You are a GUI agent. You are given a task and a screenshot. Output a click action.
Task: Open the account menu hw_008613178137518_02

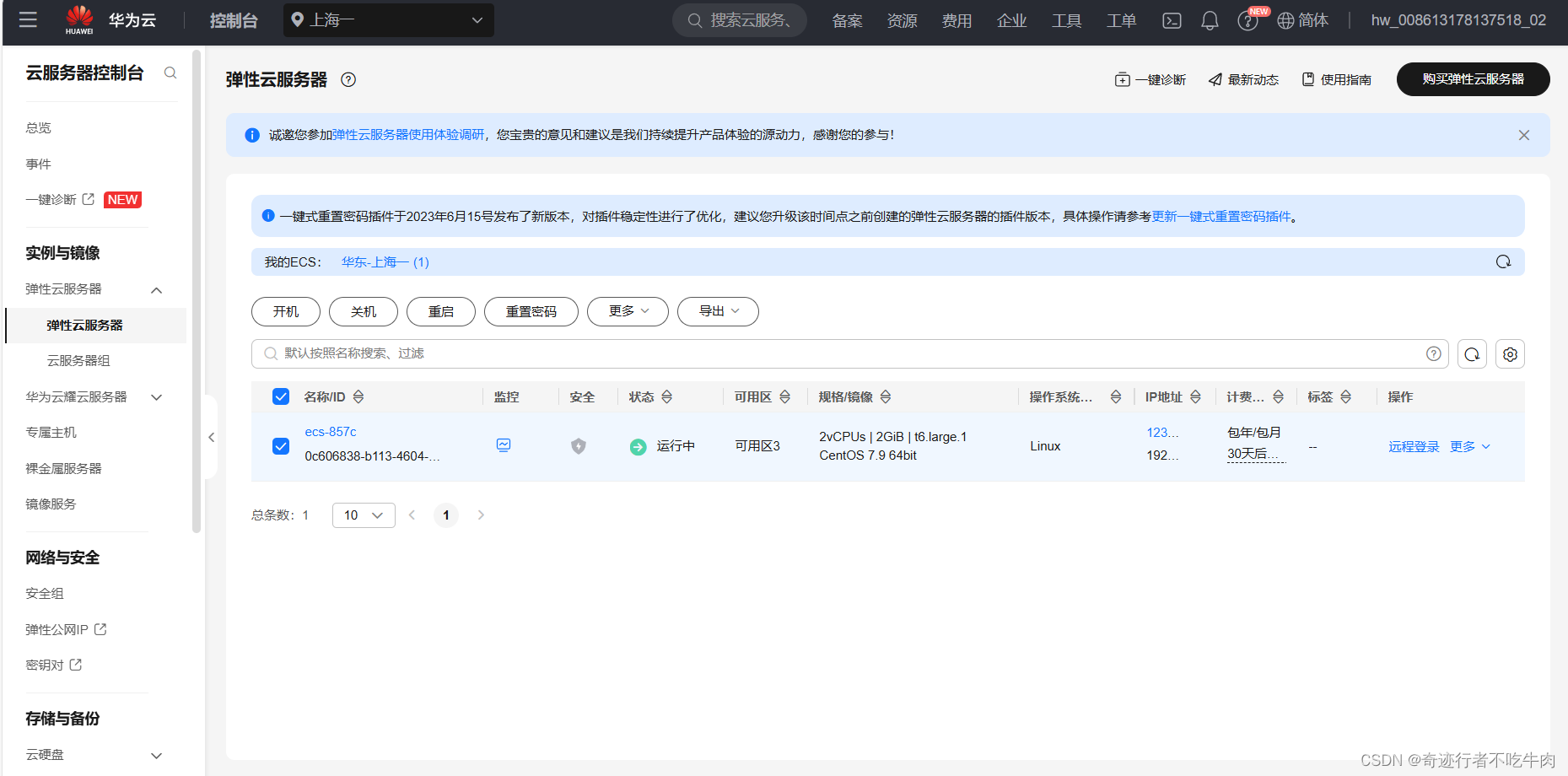[x=1458, y=20]
